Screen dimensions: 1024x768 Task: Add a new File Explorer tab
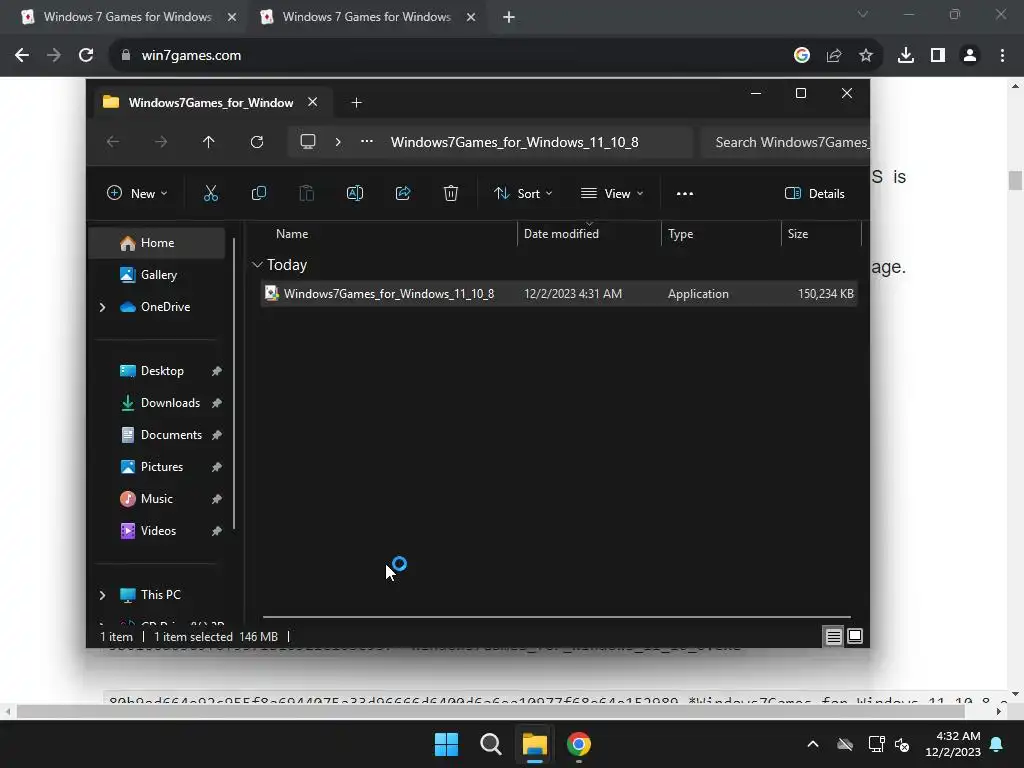click(x=356, y=103)
